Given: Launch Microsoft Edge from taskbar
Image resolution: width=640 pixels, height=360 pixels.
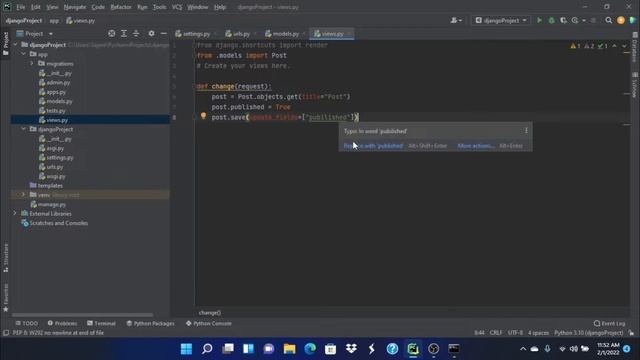Looking at the screenshot, I should [x=310, y=349].
